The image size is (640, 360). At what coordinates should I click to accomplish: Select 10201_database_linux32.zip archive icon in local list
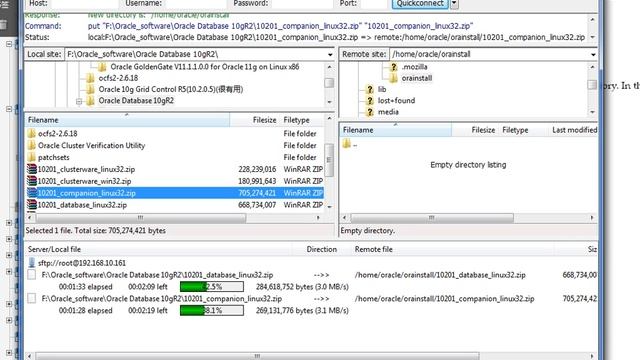pyautogui.click(x=32, y=204)
